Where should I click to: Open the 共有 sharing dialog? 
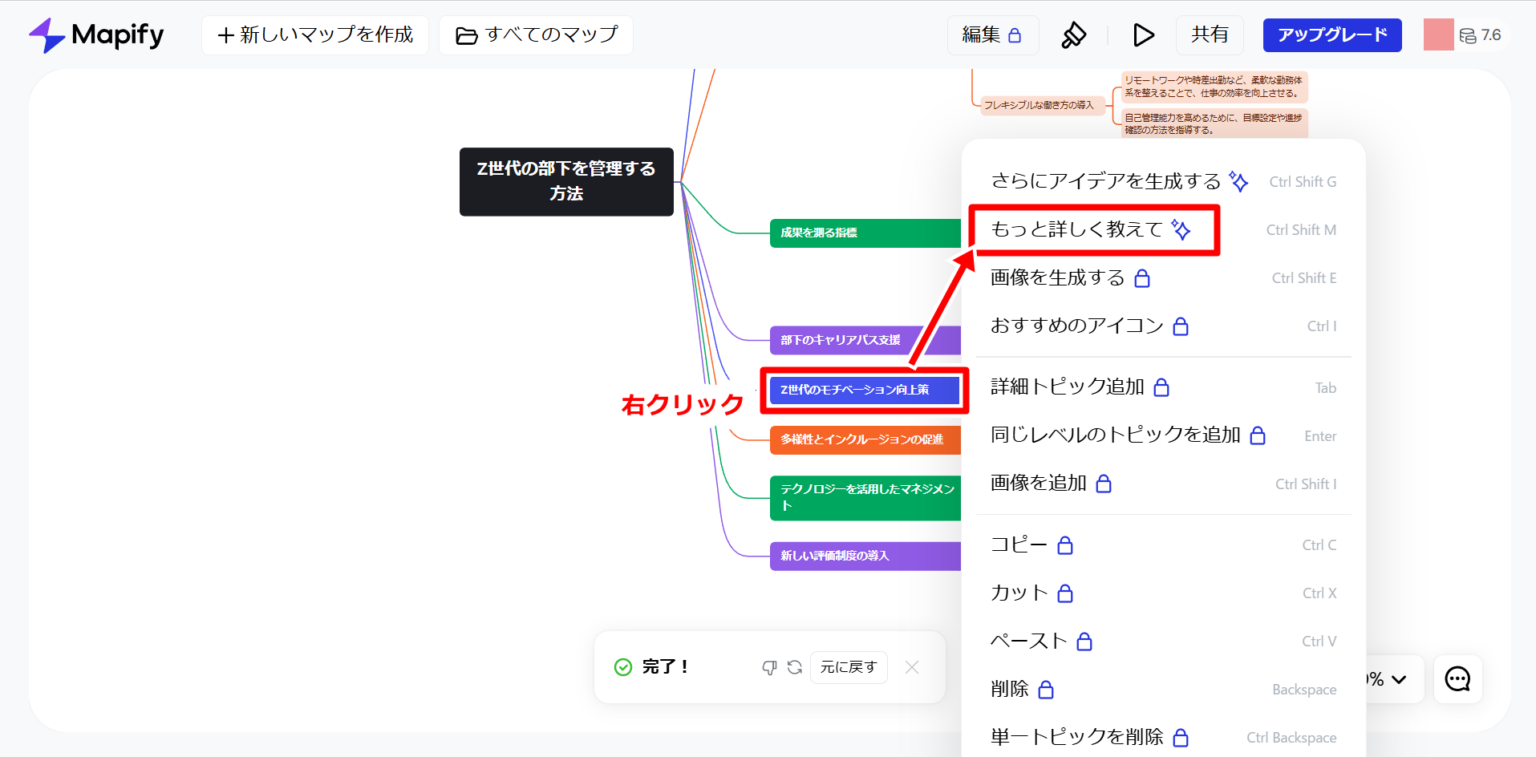1210,34
